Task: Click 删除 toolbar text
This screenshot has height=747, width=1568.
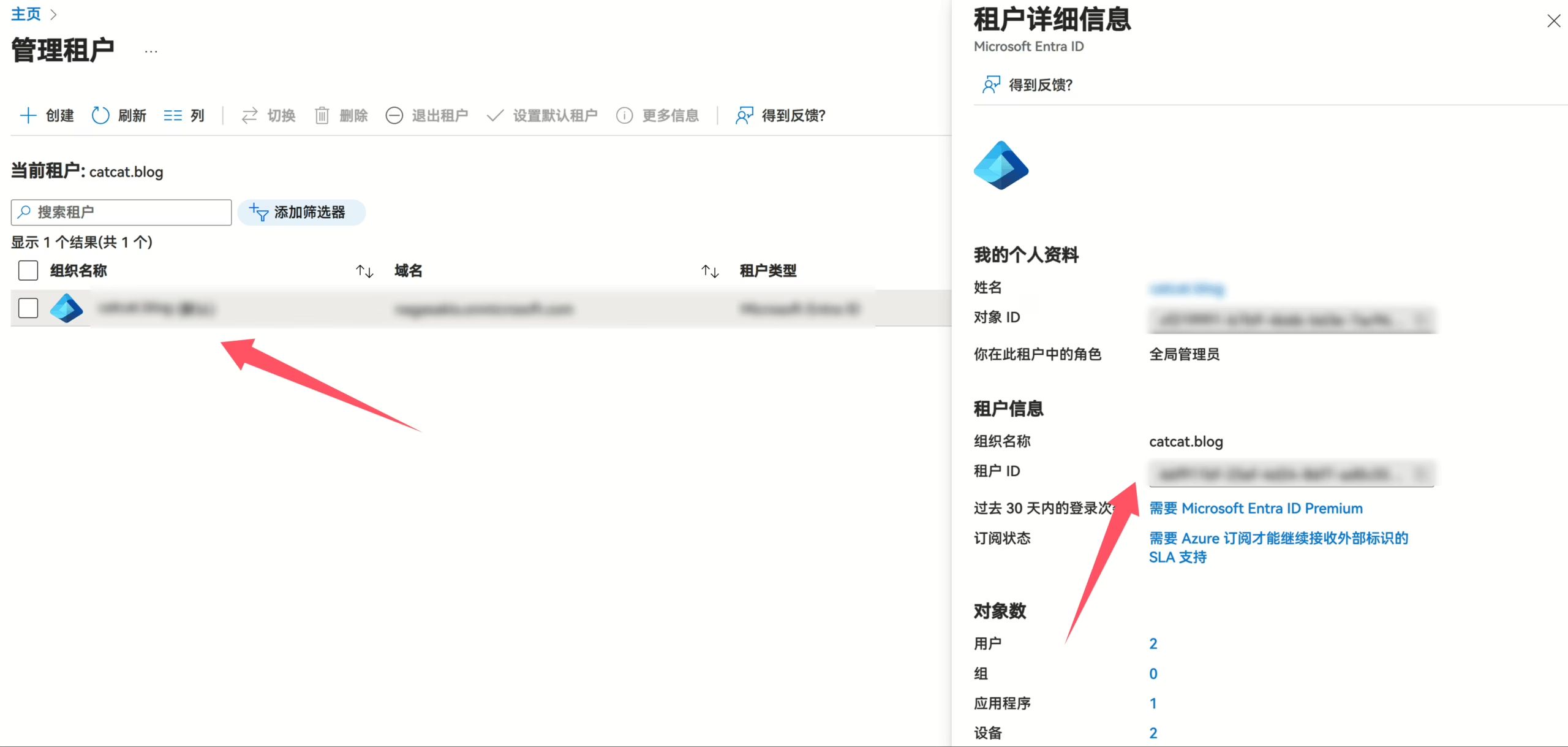Action: [353, 115]
